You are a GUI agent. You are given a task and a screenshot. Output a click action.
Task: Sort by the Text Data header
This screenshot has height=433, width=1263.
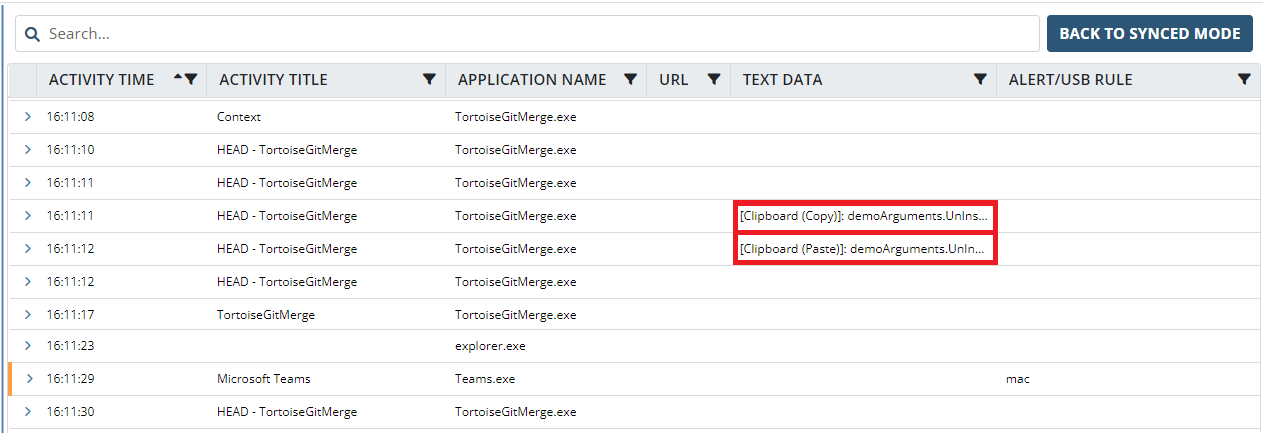point(782,80)
